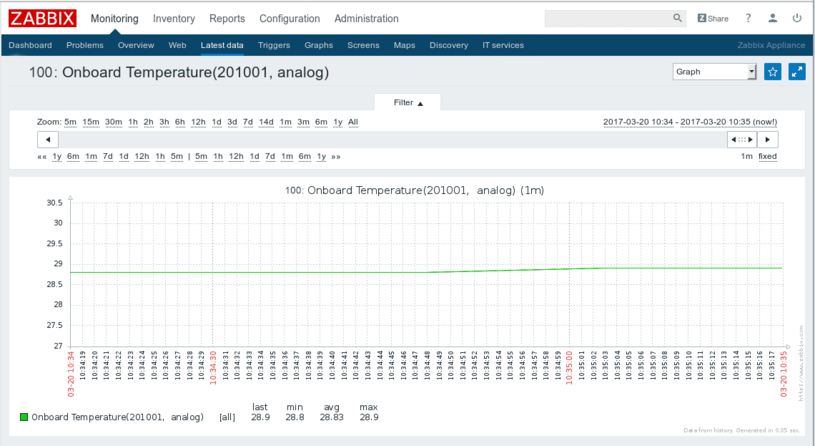Click the 10:34:30 time axis marker
815x446 pixels.
point(213,368)
